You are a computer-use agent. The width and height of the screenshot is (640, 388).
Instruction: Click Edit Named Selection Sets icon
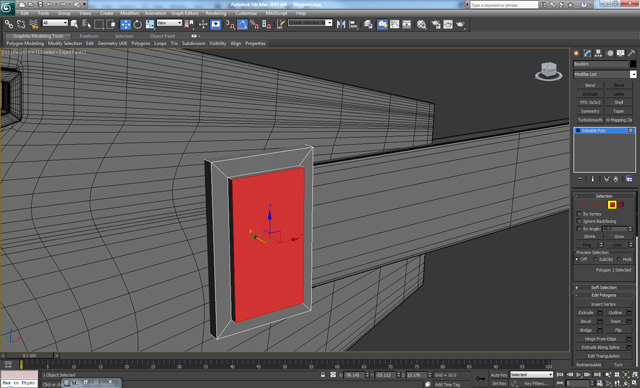[x=280, y=24]
